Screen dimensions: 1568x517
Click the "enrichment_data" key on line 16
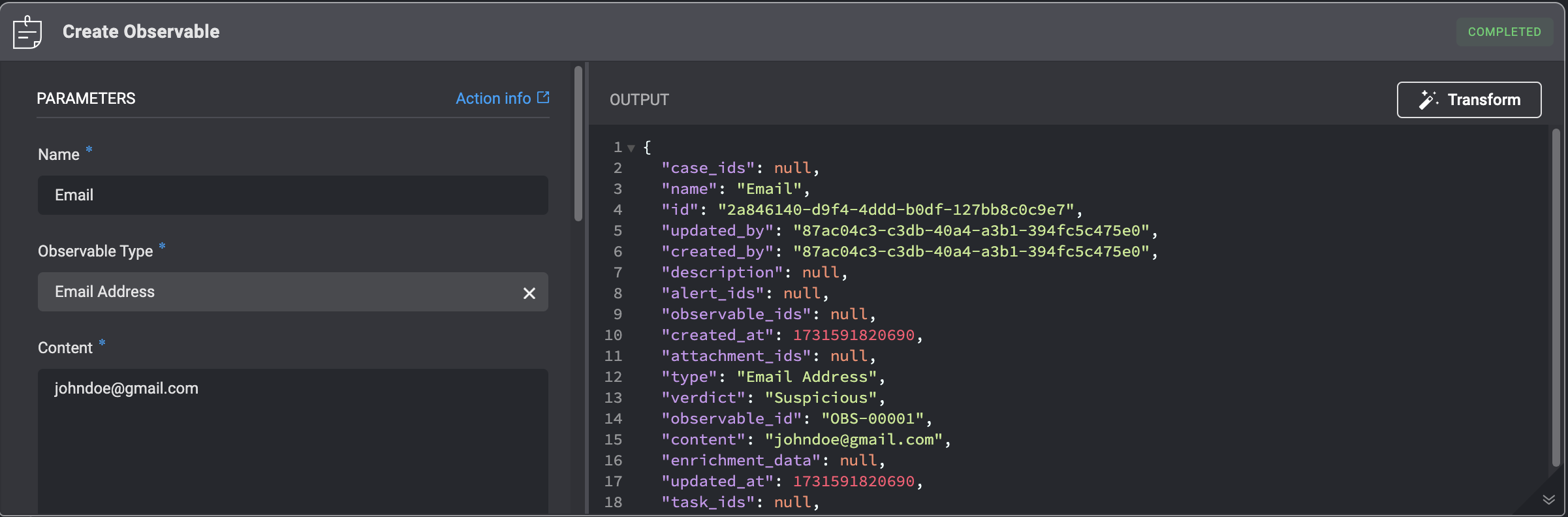click(x=741, y=460)
